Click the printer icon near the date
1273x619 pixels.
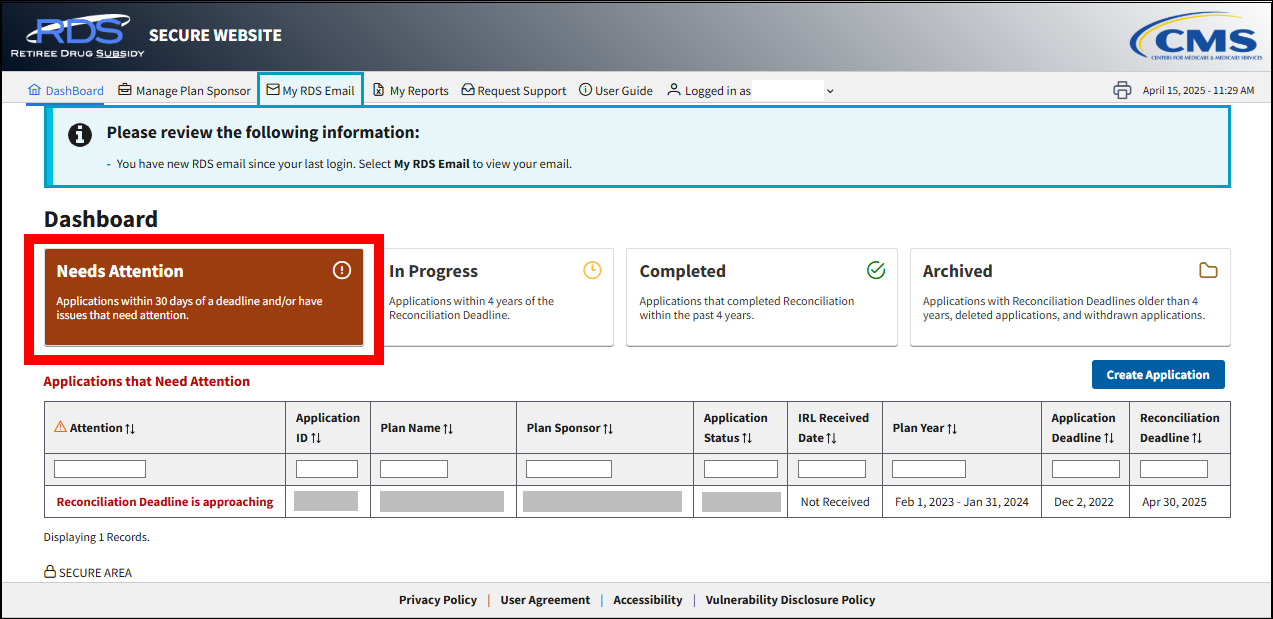(x=1122, y=90)
